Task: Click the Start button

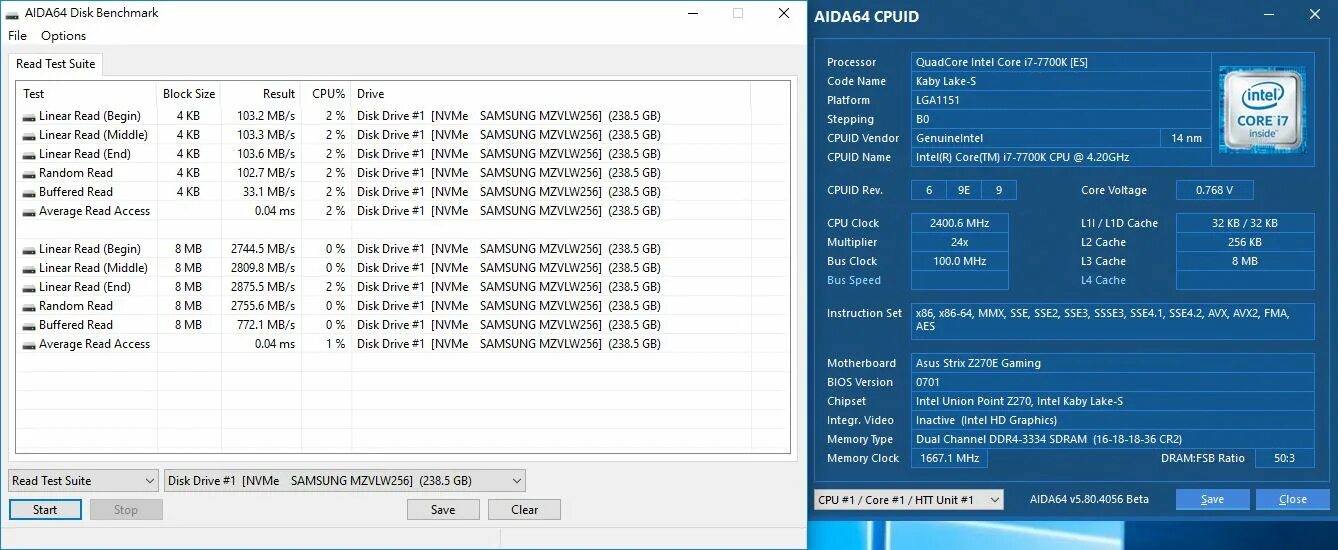Action: 45,510
